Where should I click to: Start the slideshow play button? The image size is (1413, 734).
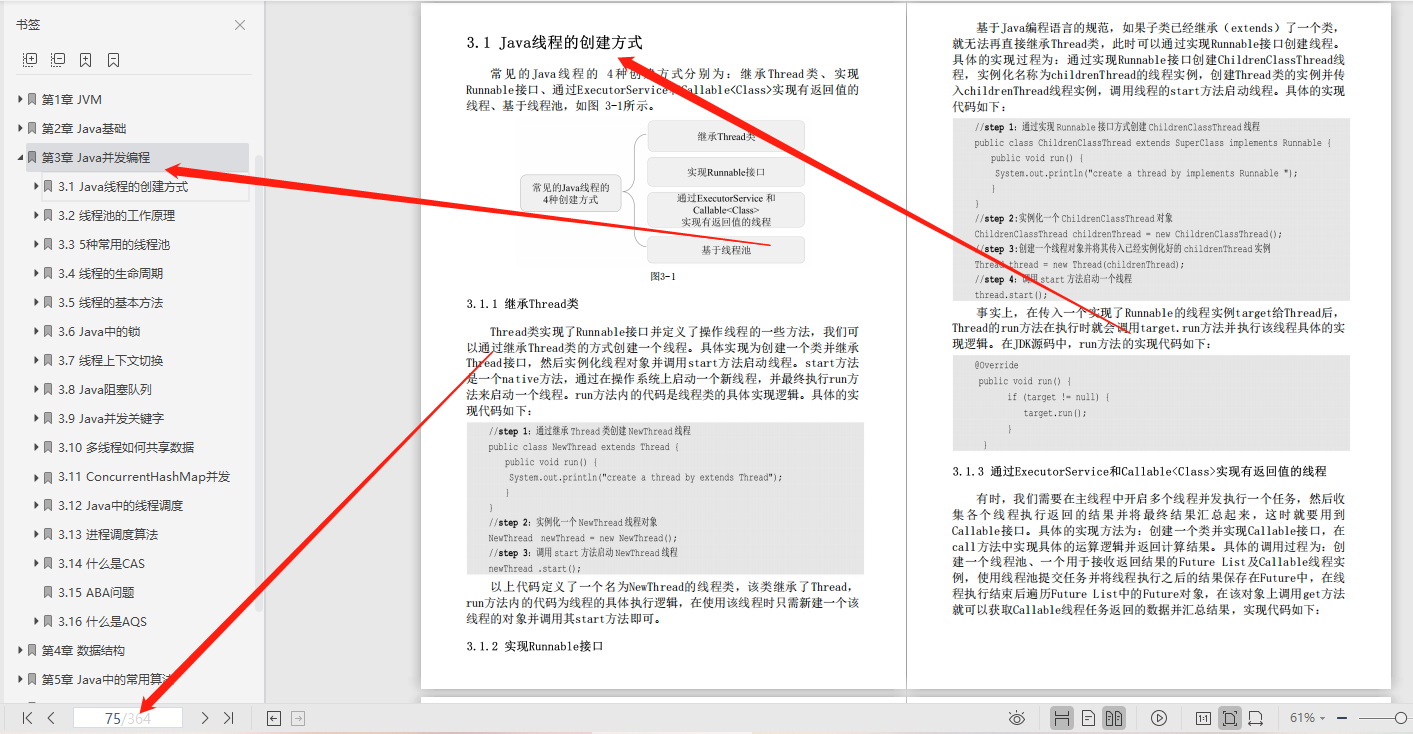pyautogui.click(x=1159, y=718)
